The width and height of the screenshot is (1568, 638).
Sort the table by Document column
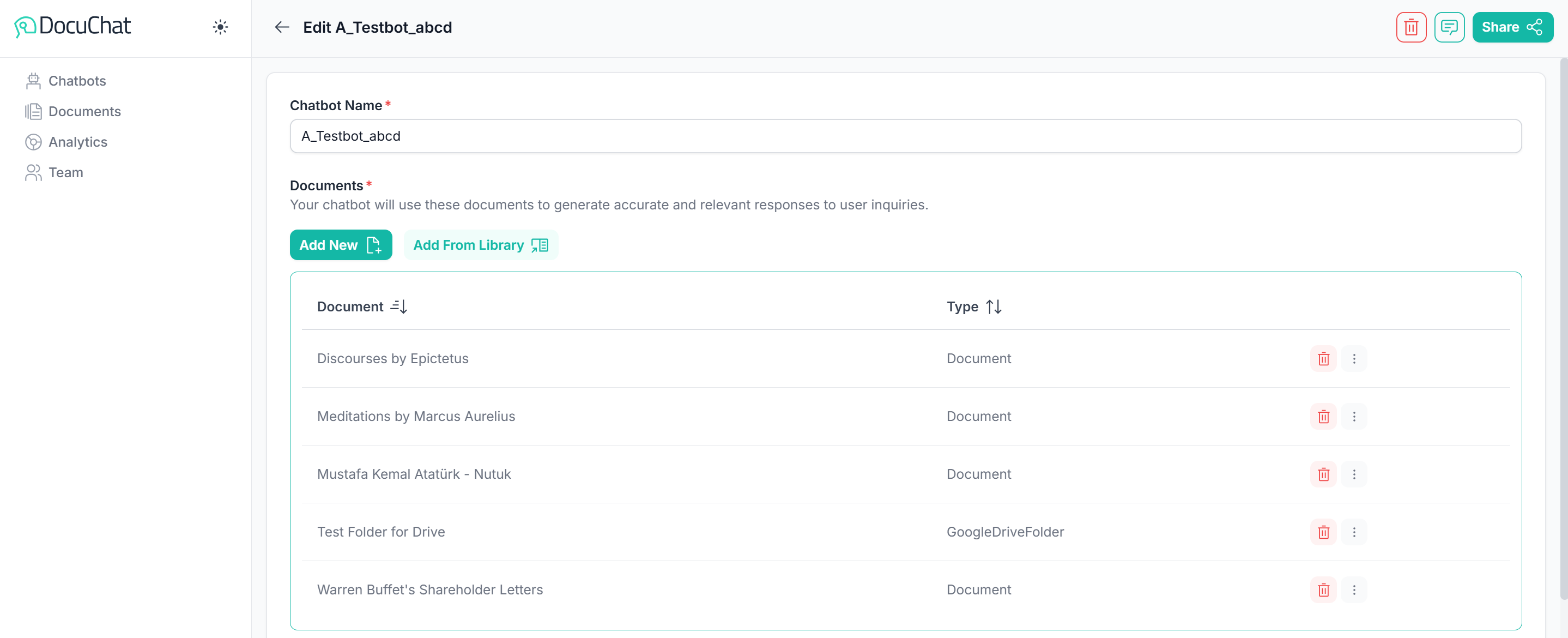pyautogui.click(x=399, y=306)
